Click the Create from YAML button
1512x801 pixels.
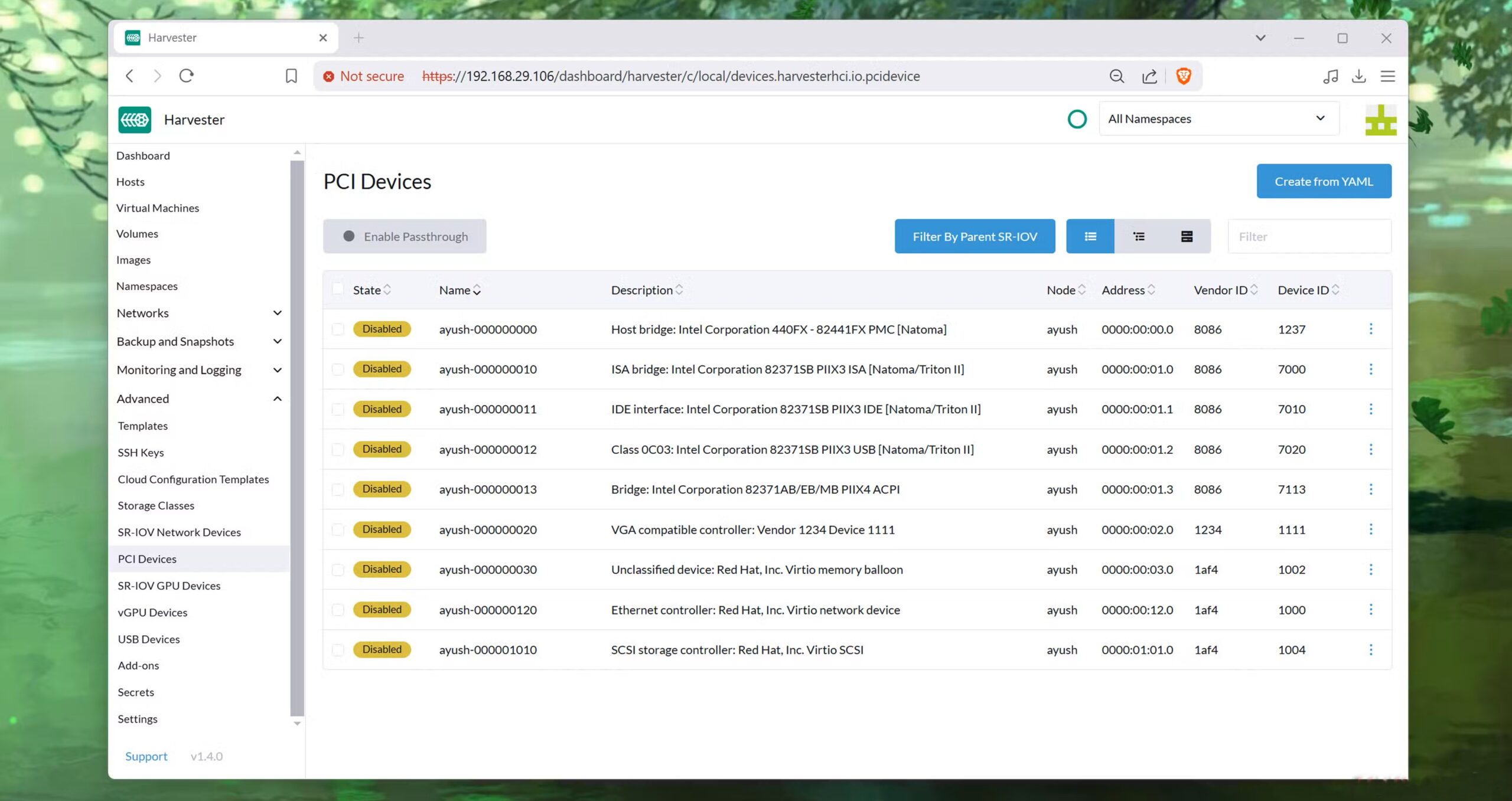coord(1323,181)
